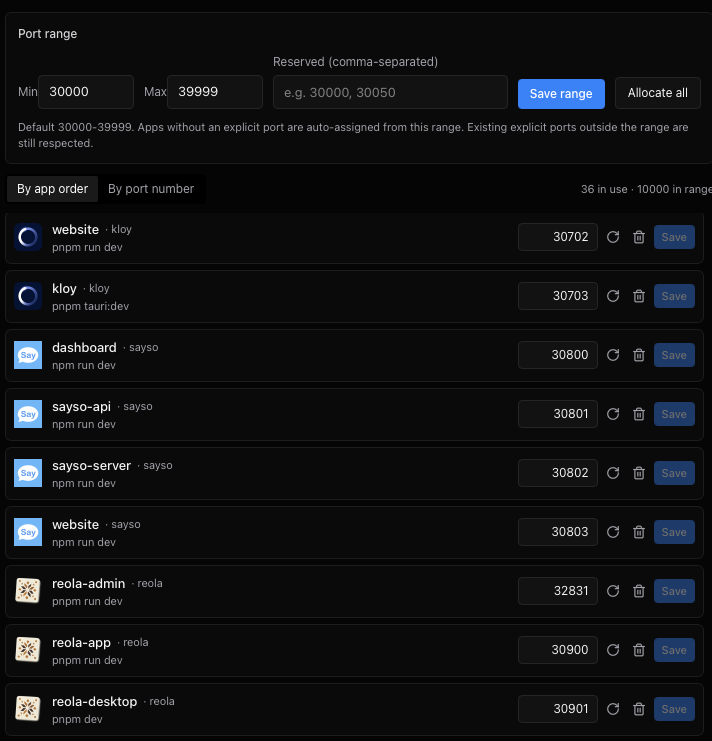This screenshot has width=712, height=741.
Task: Edit the port field showing 30803
Action: click(558, 532)
